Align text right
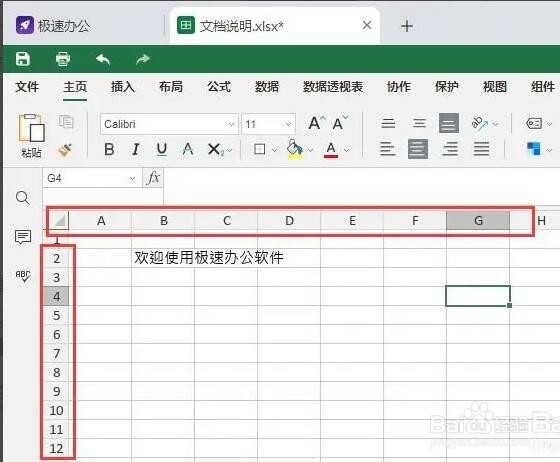560x462 pixels. (x=450, y=149)
